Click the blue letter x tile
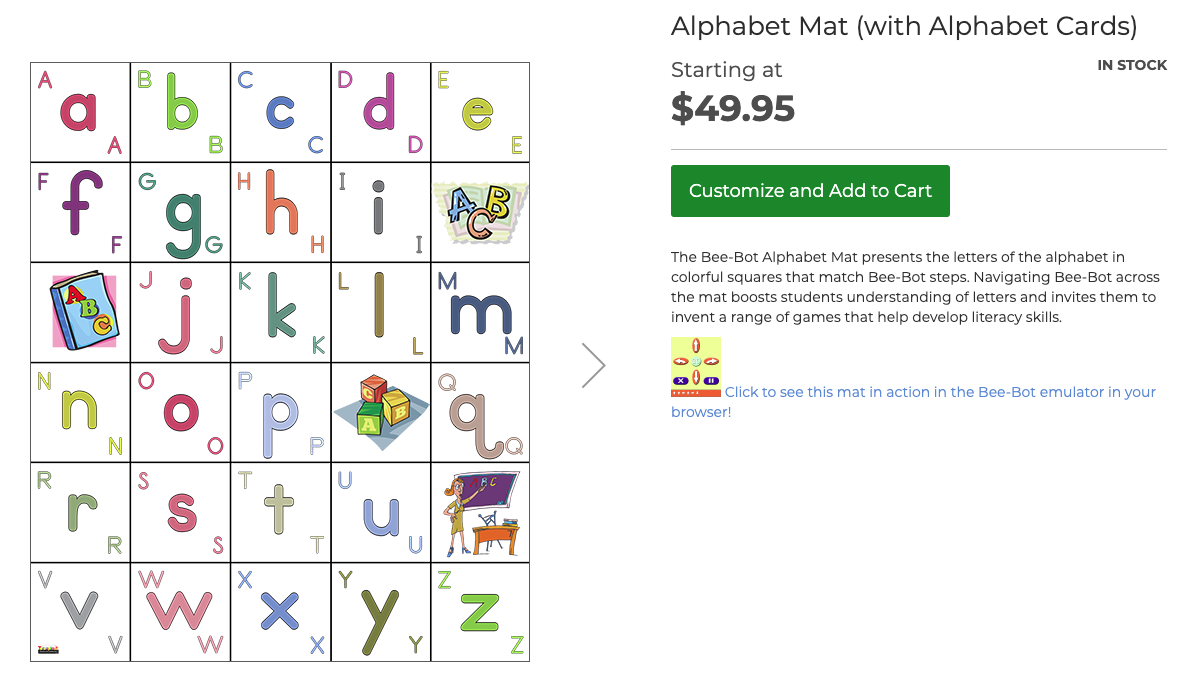The height and width of the screenshot is (675, 1200). pos(281,612)
